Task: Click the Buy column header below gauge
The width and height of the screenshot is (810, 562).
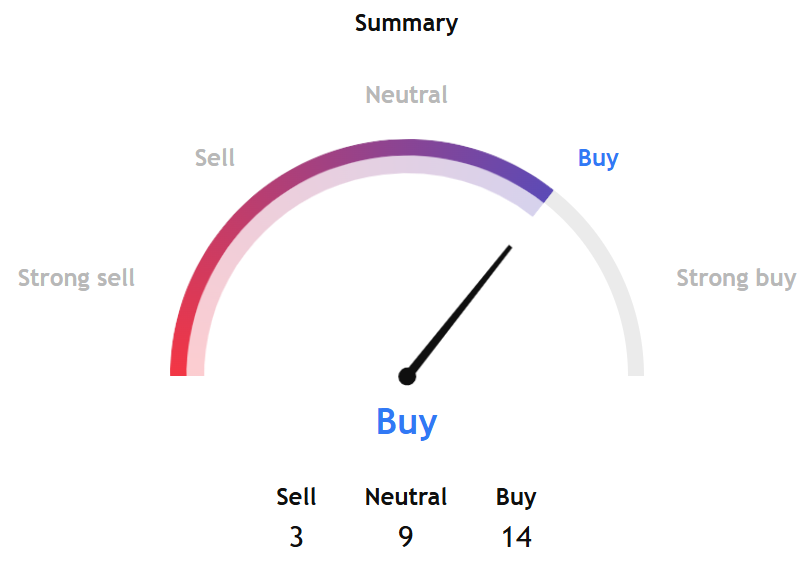Action: pos(516,497)
